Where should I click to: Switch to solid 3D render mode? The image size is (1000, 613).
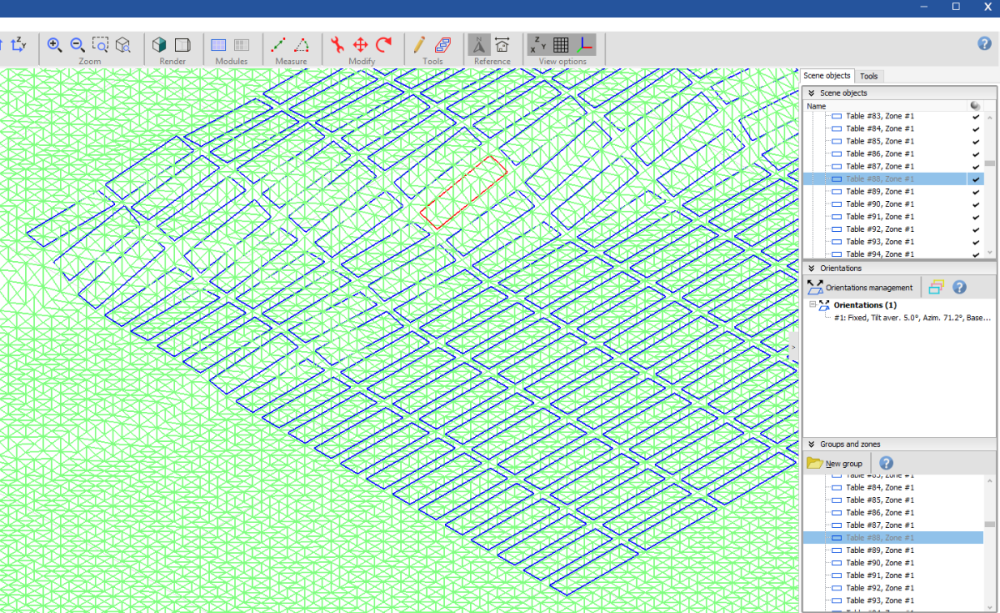click(x=159, y=45)
